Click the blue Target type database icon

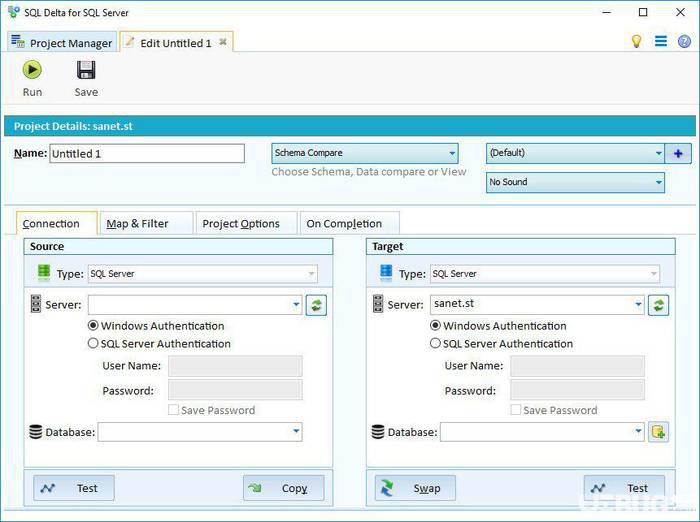pyautogui.click(x=386, y=272)
